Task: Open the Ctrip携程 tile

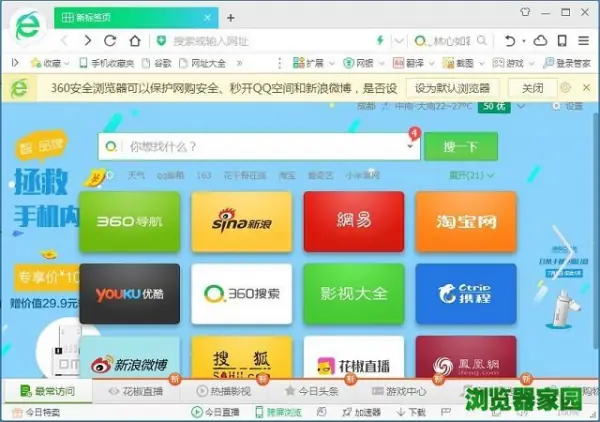Action: (x=466, y=293)
